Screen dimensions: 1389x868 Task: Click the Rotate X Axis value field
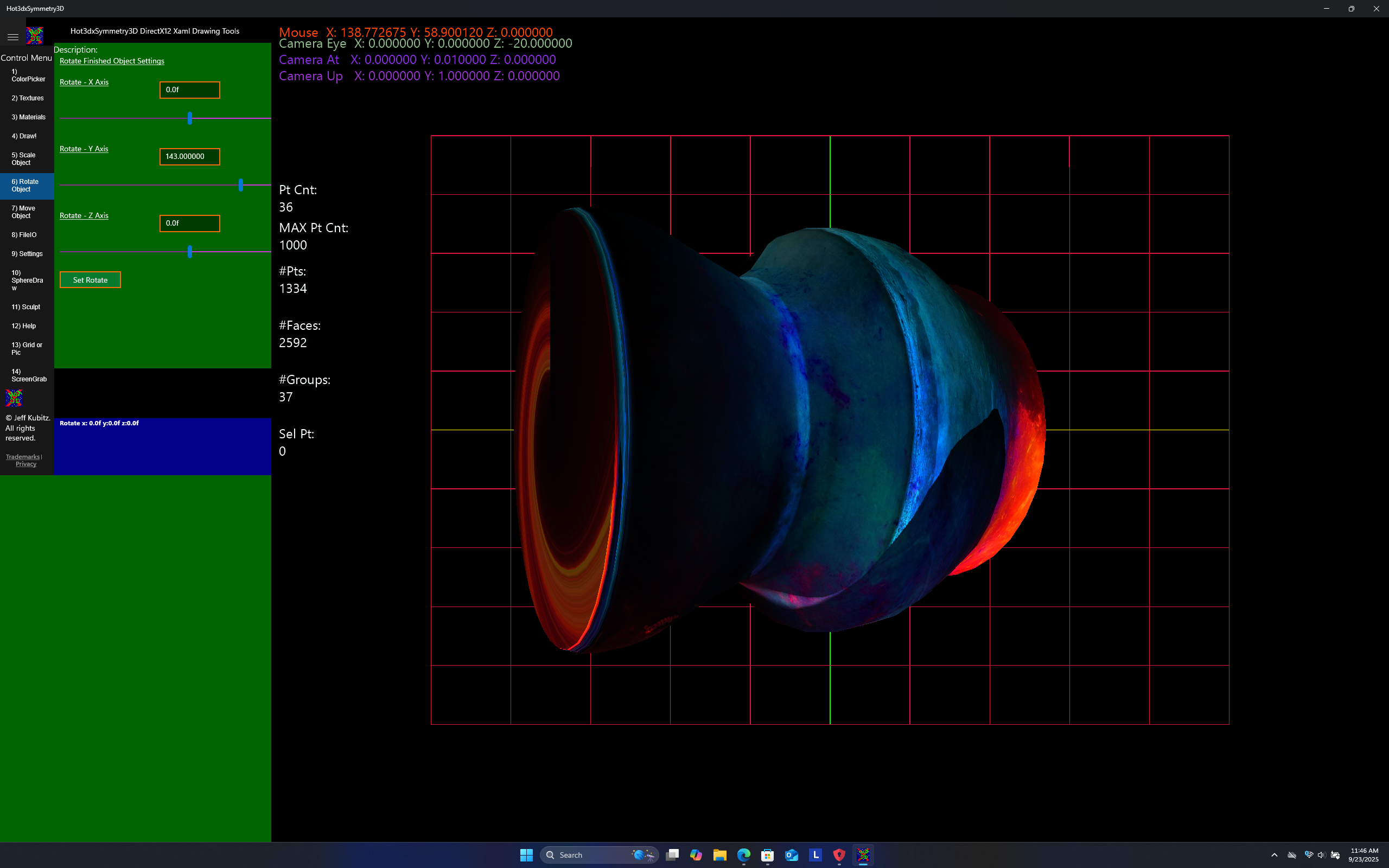pos(189,90)
